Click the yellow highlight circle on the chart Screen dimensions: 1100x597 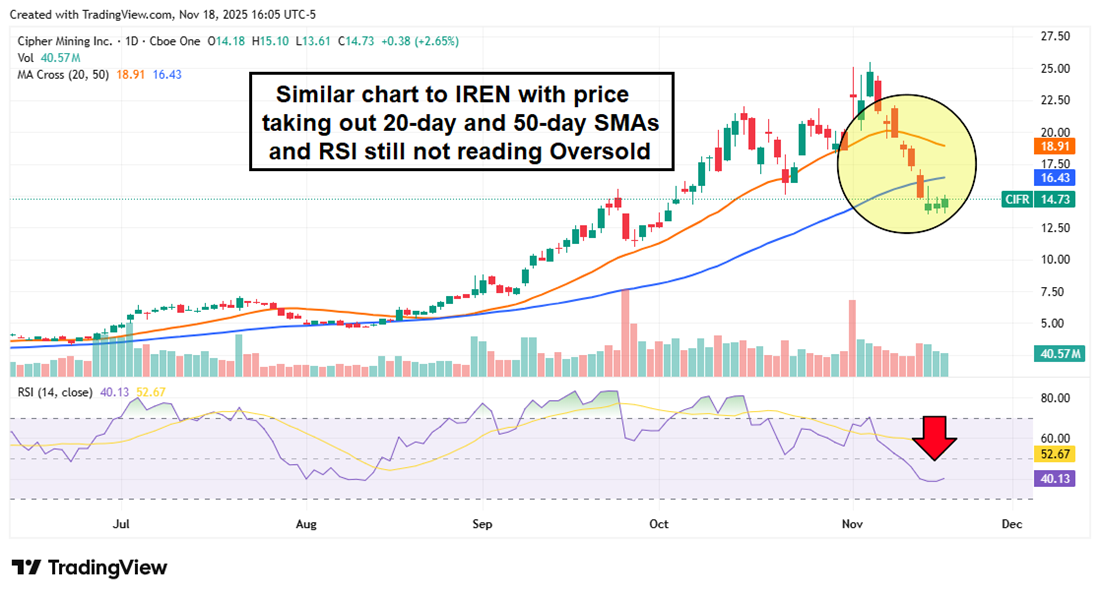(x=907, y=163)
